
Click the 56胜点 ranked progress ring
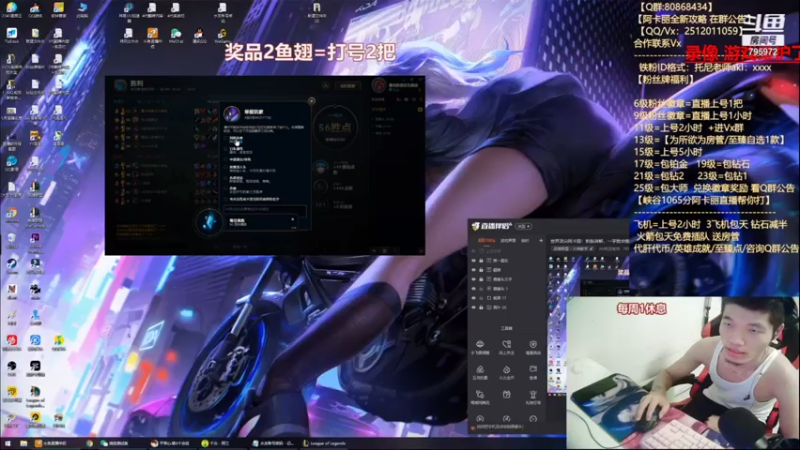335,128
